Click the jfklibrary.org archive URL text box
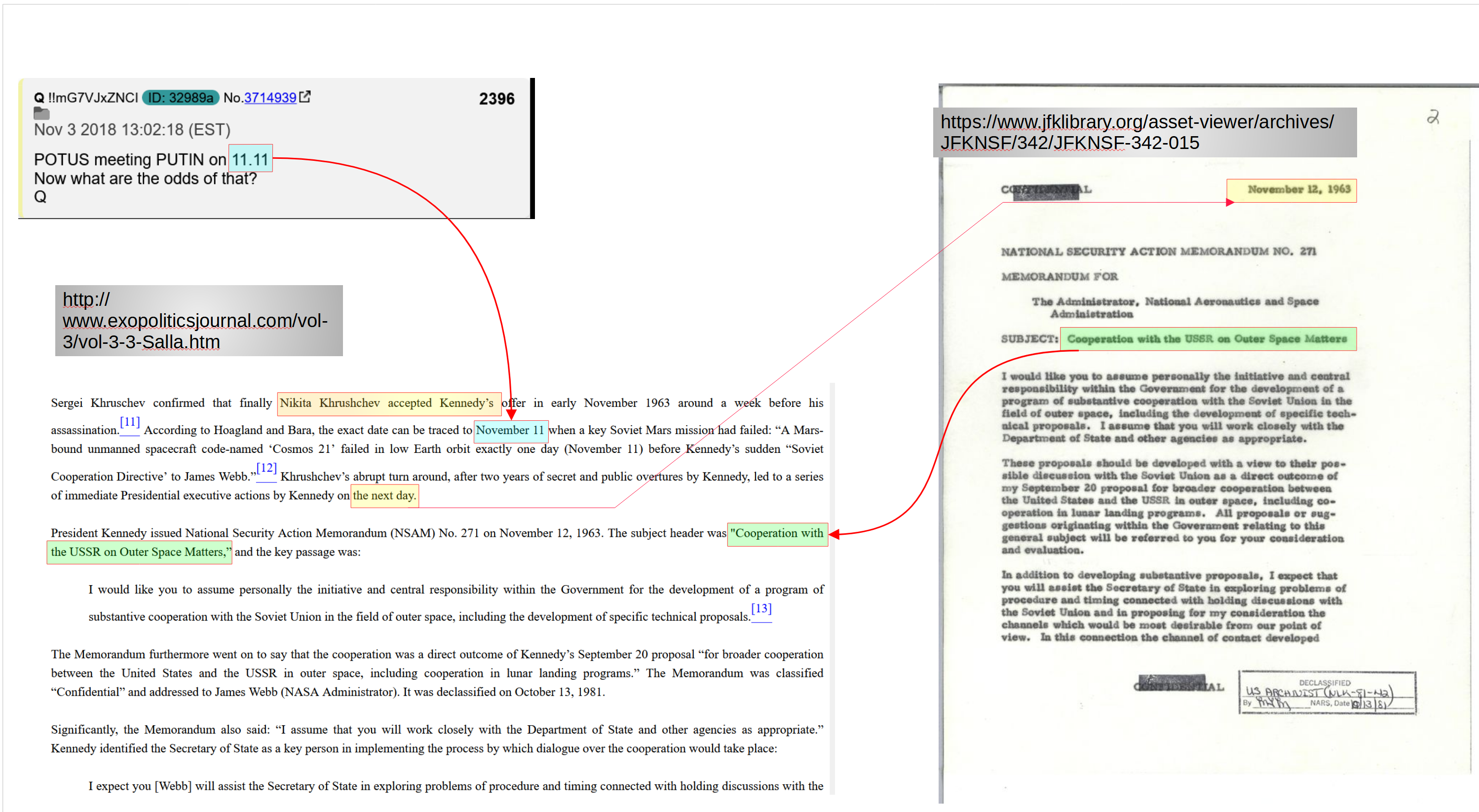 (x=1145, y=132)
